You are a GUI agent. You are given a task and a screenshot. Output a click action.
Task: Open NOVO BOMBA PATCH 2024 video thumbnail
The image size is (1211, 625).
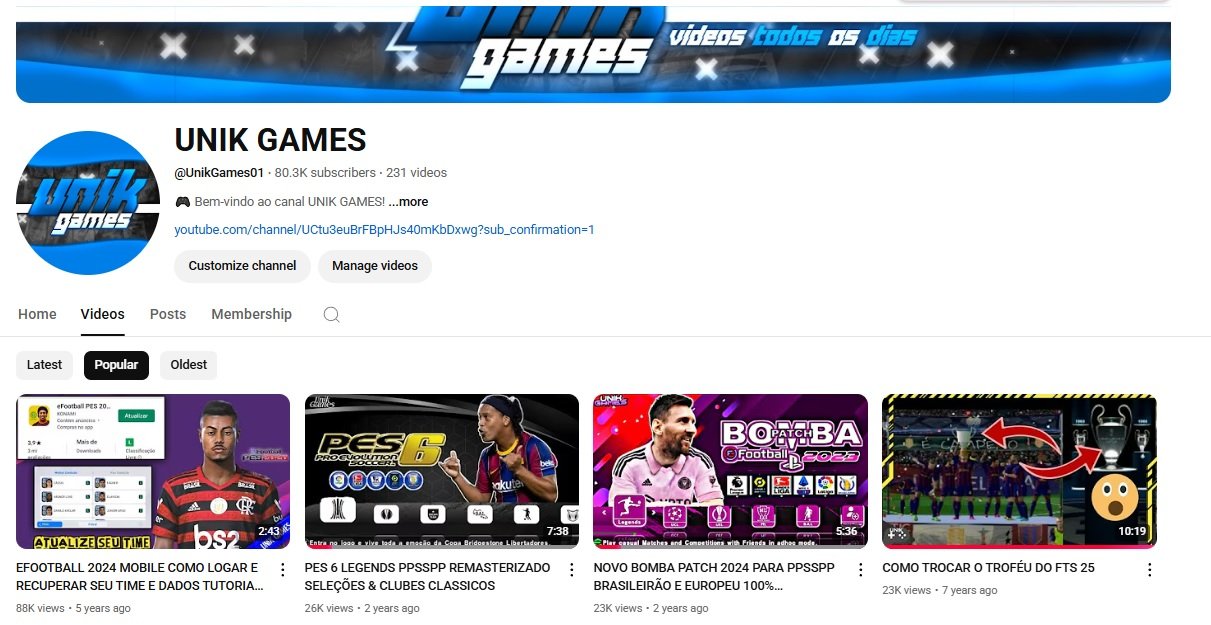[730, 471]
